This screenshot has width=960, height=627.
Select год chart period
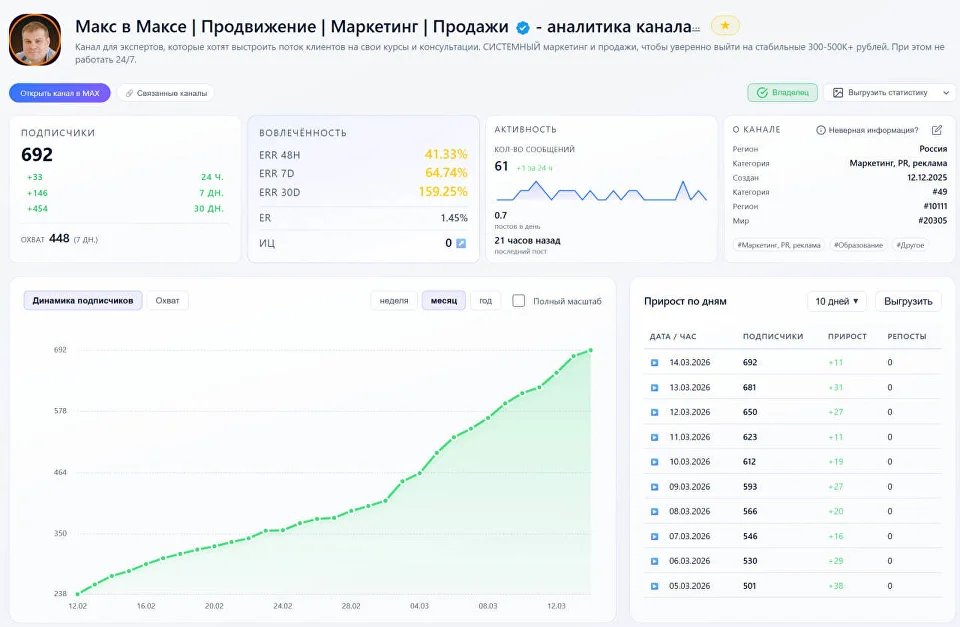[486, 301]
